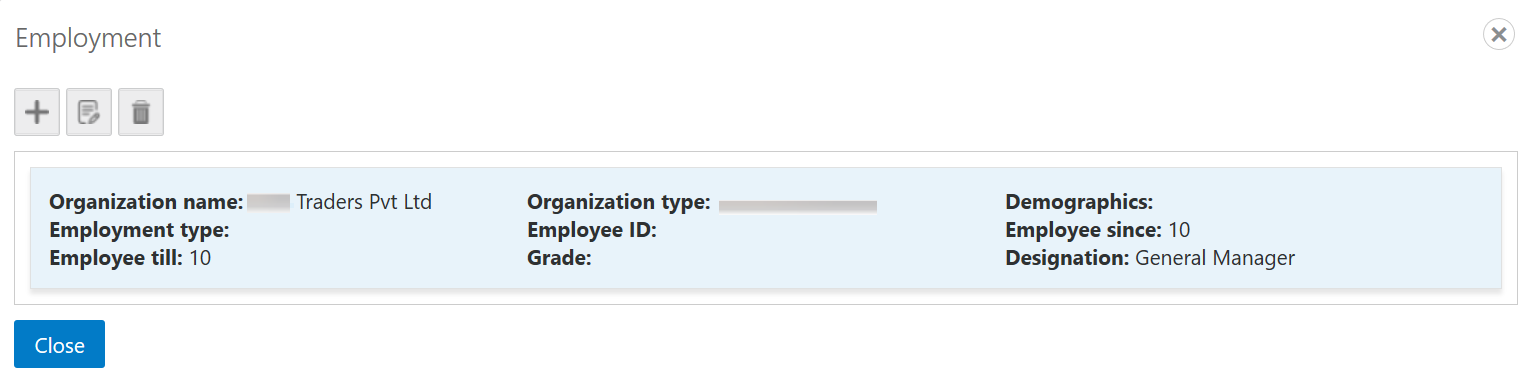This screenshot has height=383, width=1530.
Task: Select the employment record card
Action: [x=766, y=229]
